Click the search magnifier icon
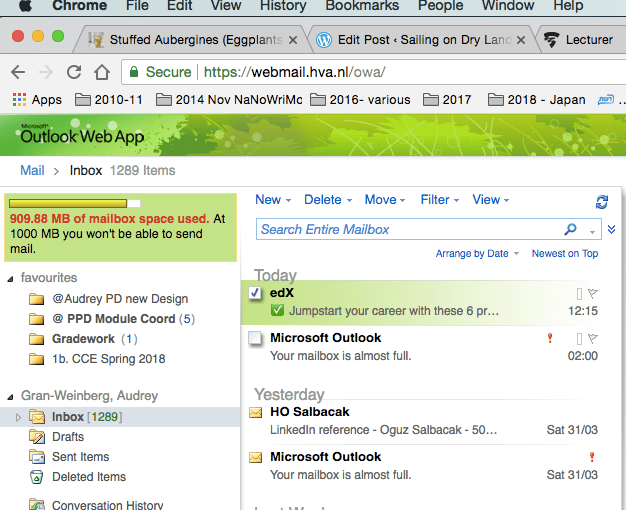The image size is (626, 510). pyautogui.click(x=571, y=229)
